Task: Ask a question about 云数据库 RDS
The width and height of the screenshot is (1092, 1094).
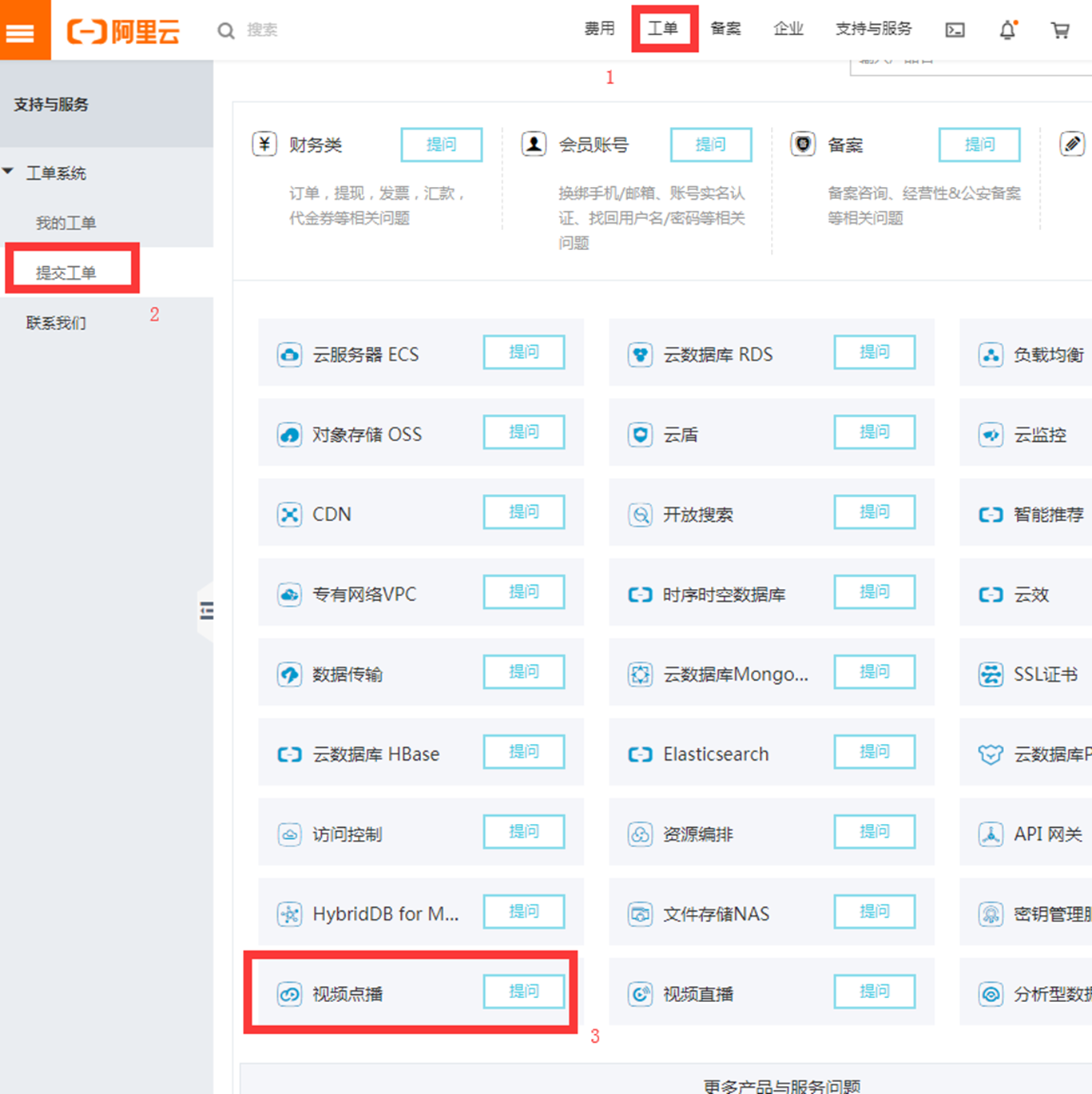Action: click(x=875, y=352)
